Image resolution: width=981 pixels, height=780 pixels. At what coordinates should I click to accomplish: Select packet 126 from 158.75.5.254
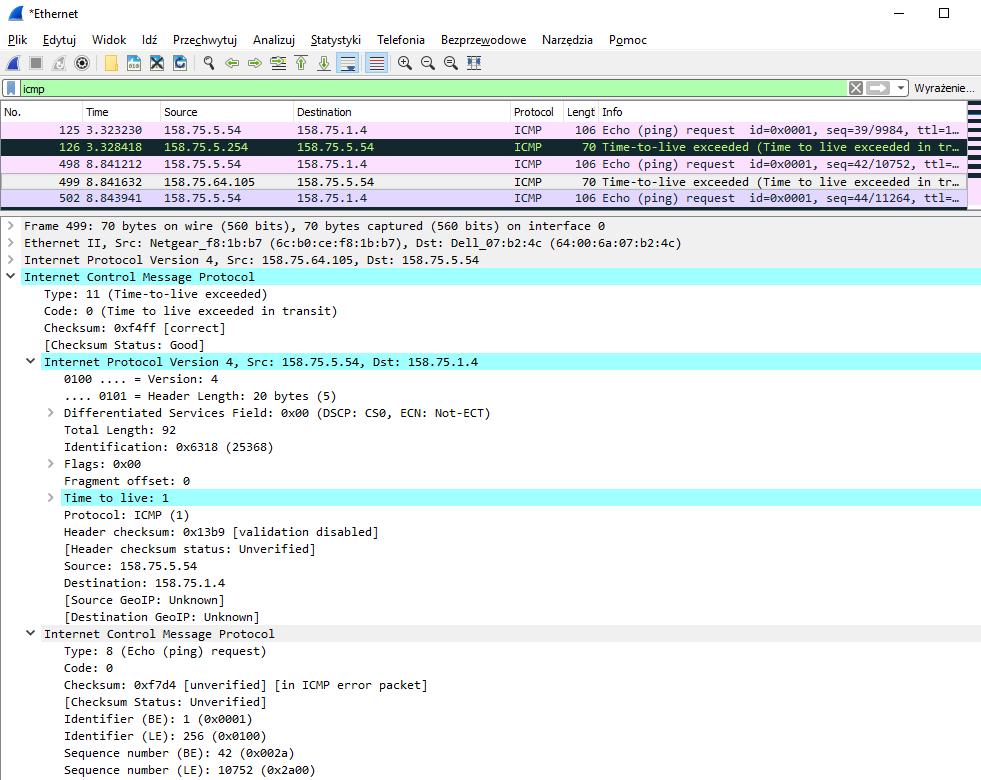pyautogui.click(x=484, y=147)
